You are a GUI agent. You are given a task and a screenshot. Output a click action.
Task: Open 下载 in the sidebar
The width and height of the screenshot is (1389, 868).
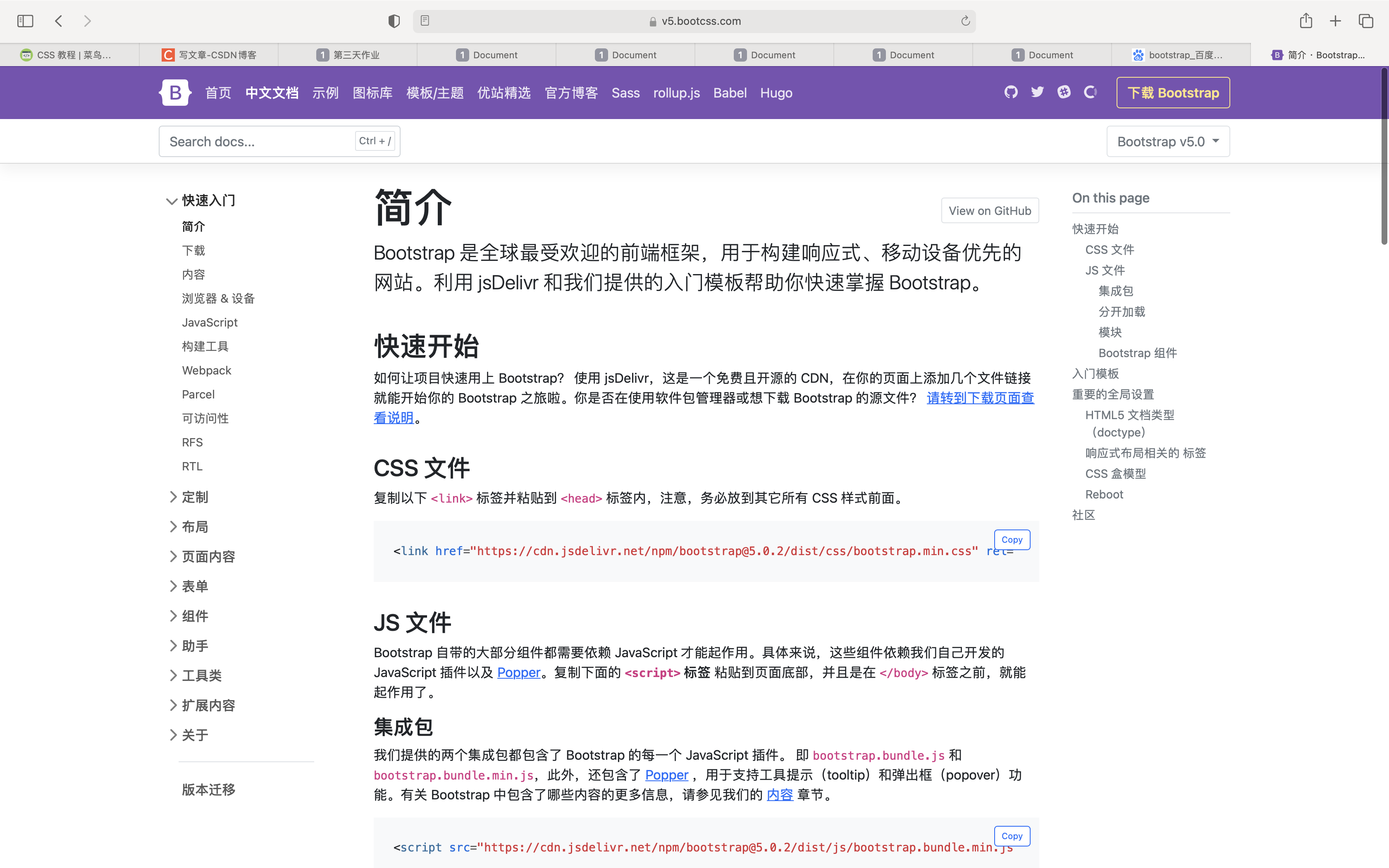193,250
